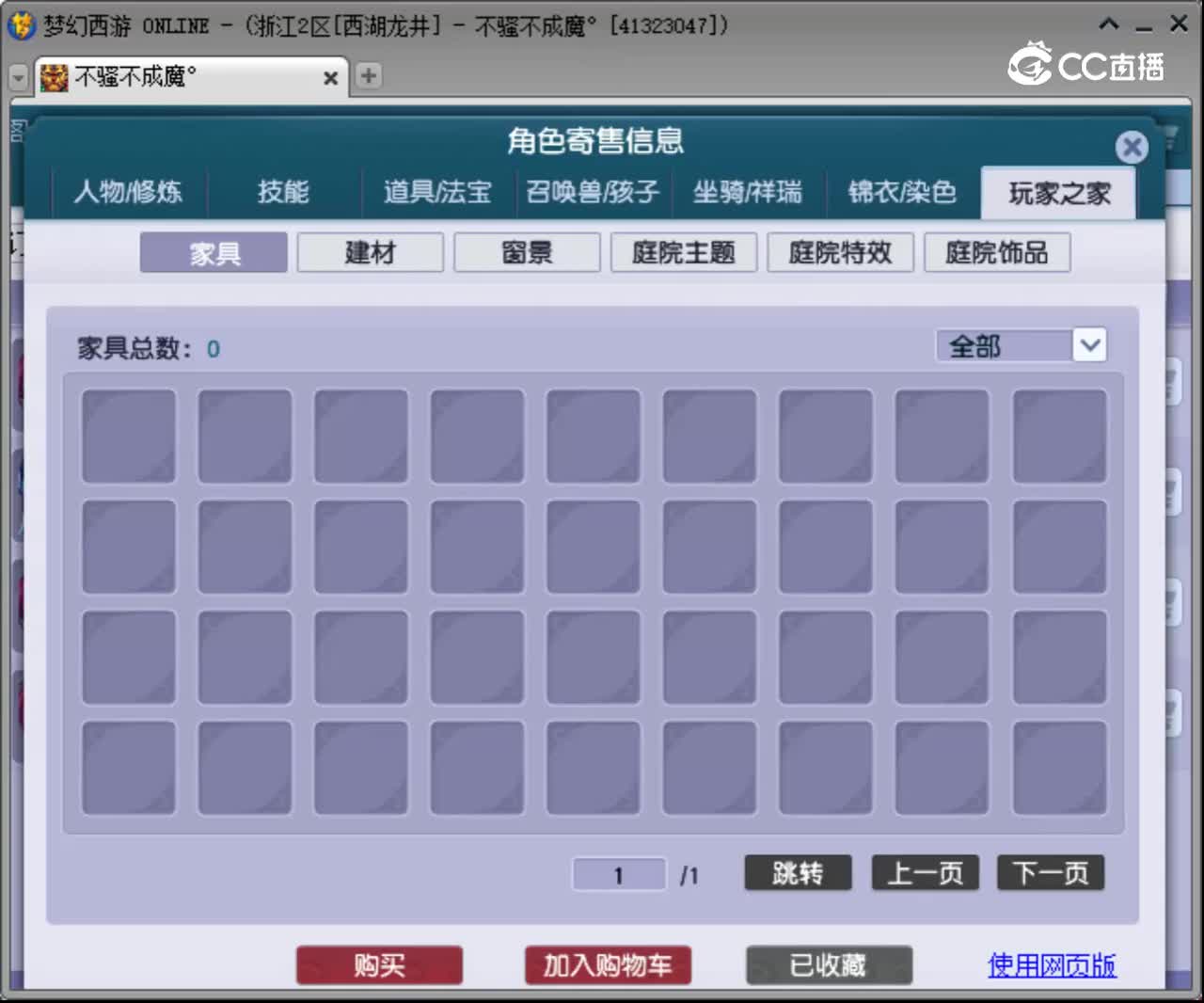Add a new tab with plus icon
The image size is (1204, 1003).
tap(369, 75)
